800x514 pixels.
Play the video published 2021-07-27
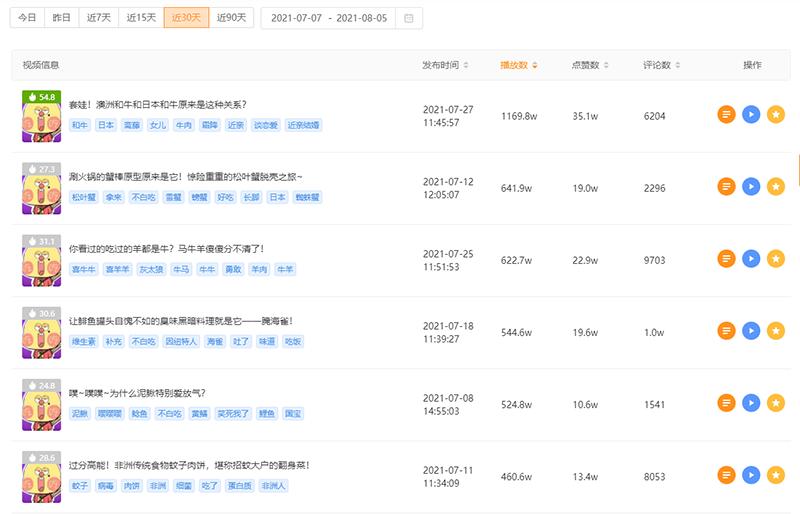751,115
